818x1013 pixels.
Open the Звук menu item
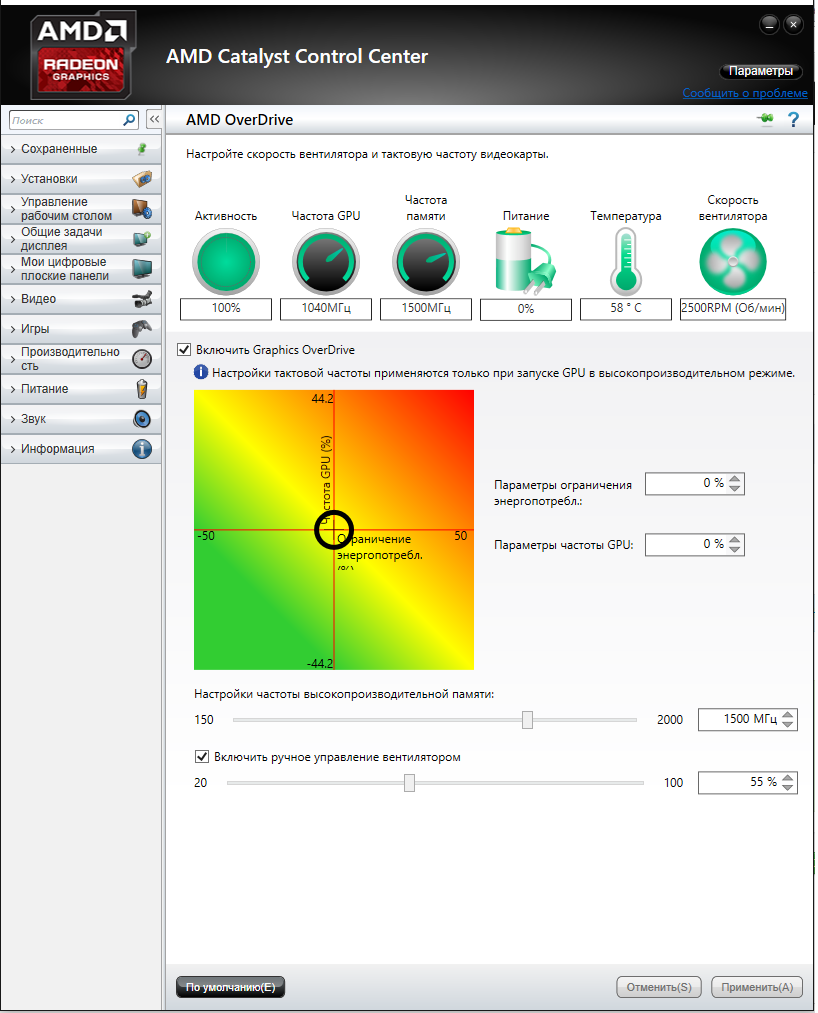(x=80, y=419)
